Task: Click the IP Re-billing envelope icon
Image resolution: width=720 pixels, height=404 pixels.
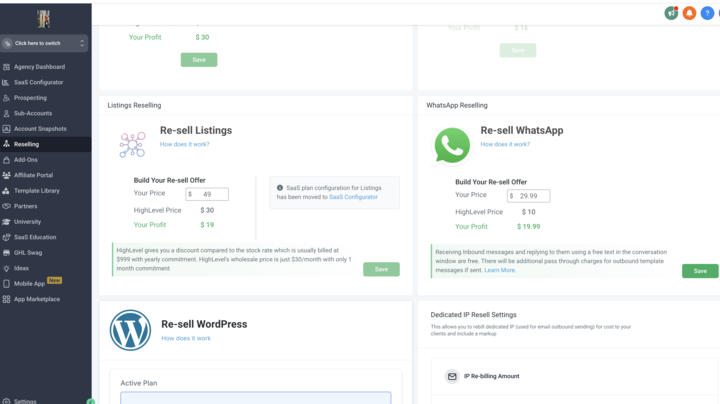Action: (452, 377)
